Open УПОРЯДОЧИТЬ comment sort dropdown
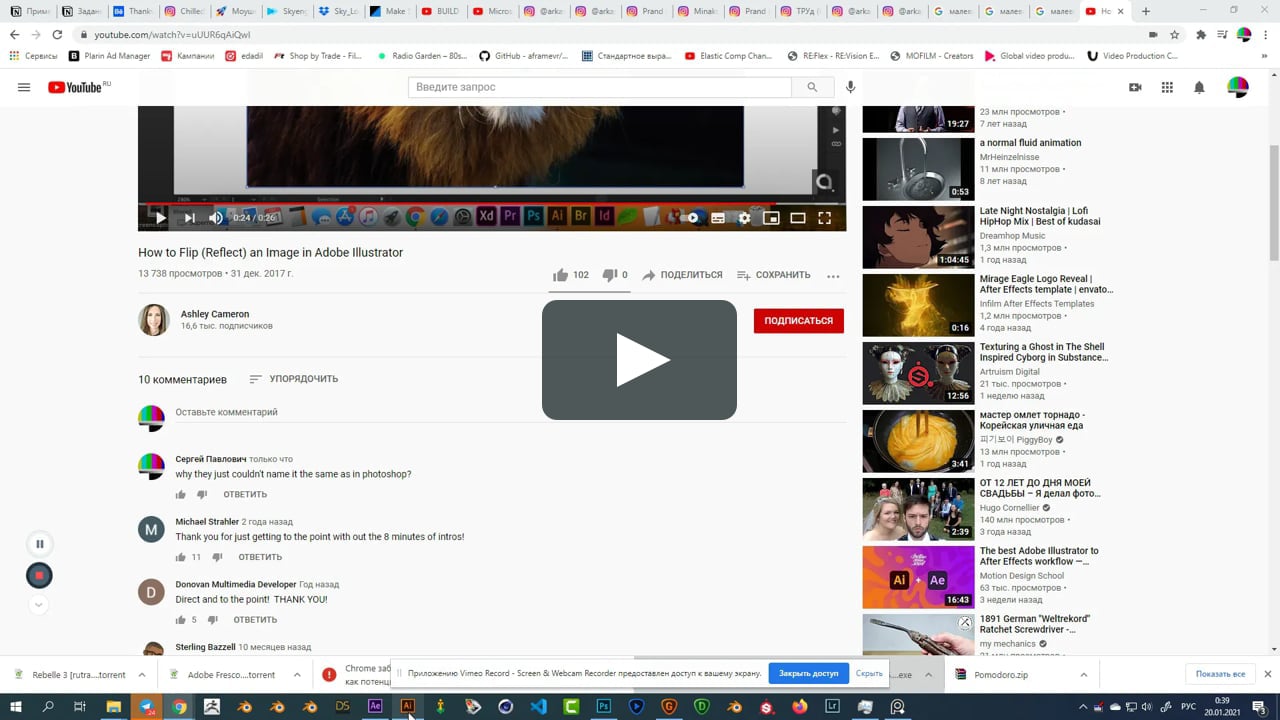Viewport: 1280px width, 720px height. point(293,379)
